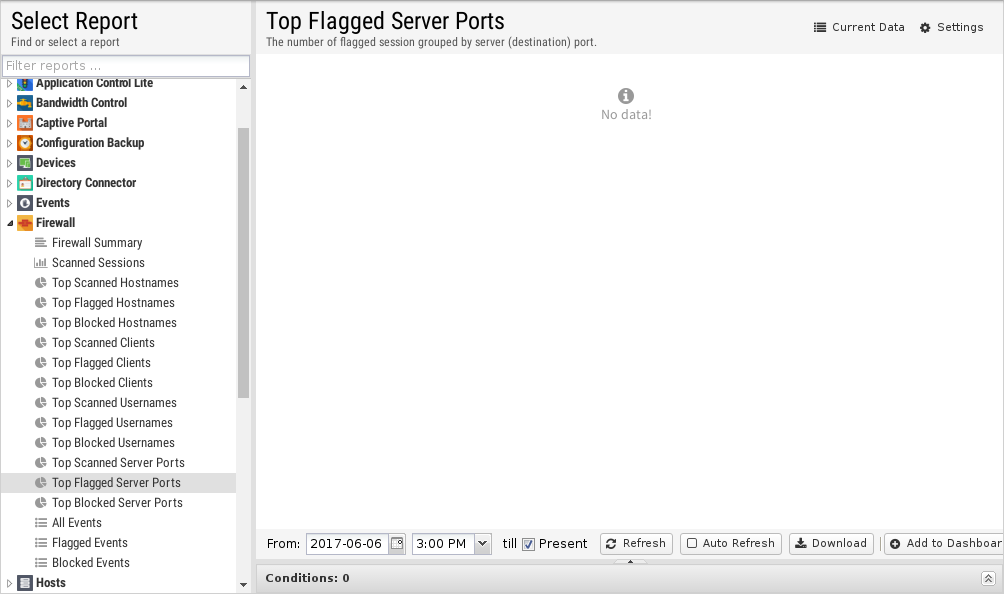
Task: Click the Filter reports search field
Action: (126, 66)
